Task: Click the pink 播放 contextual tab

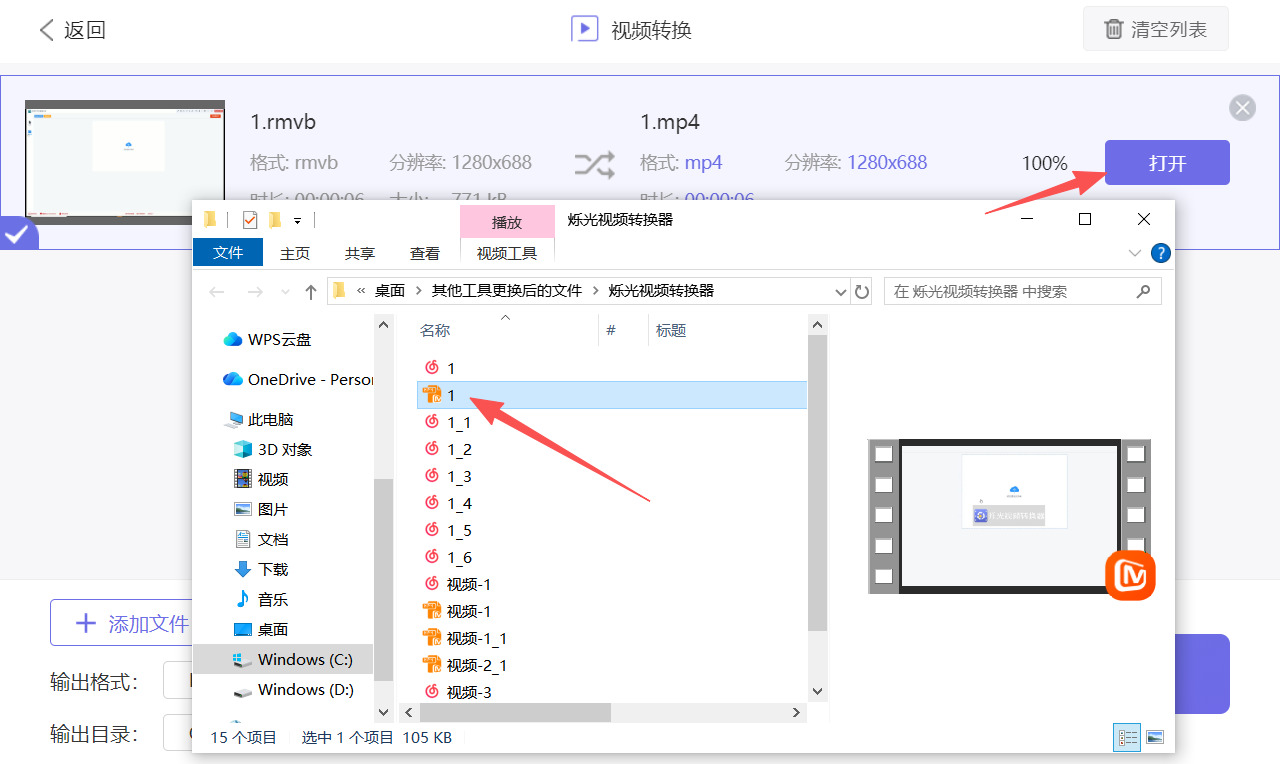Action: (507, 222)
